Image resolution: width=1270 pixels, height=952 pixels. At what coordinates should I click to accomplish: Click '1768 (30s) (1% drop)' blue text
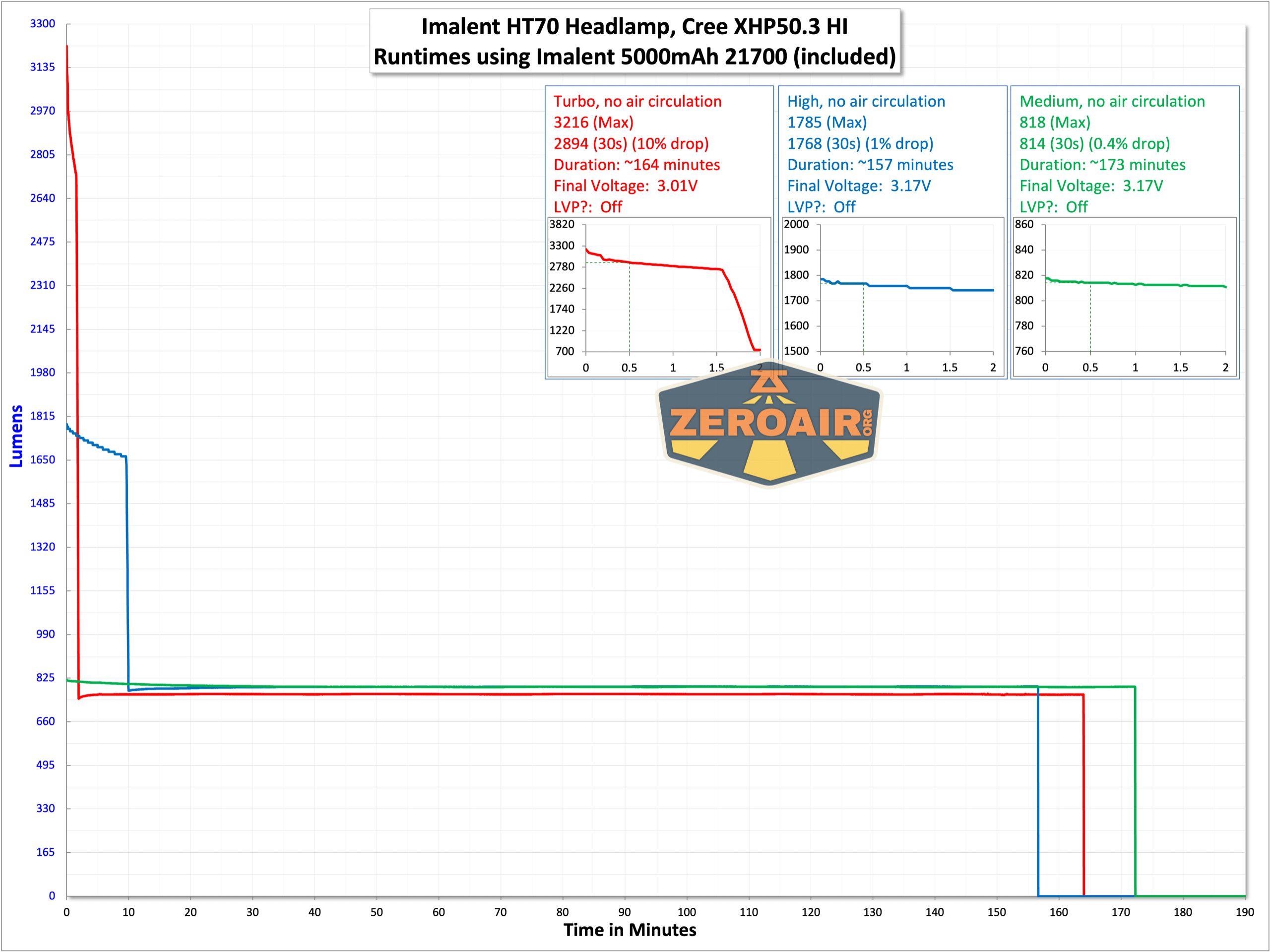(x=860, y=143)
